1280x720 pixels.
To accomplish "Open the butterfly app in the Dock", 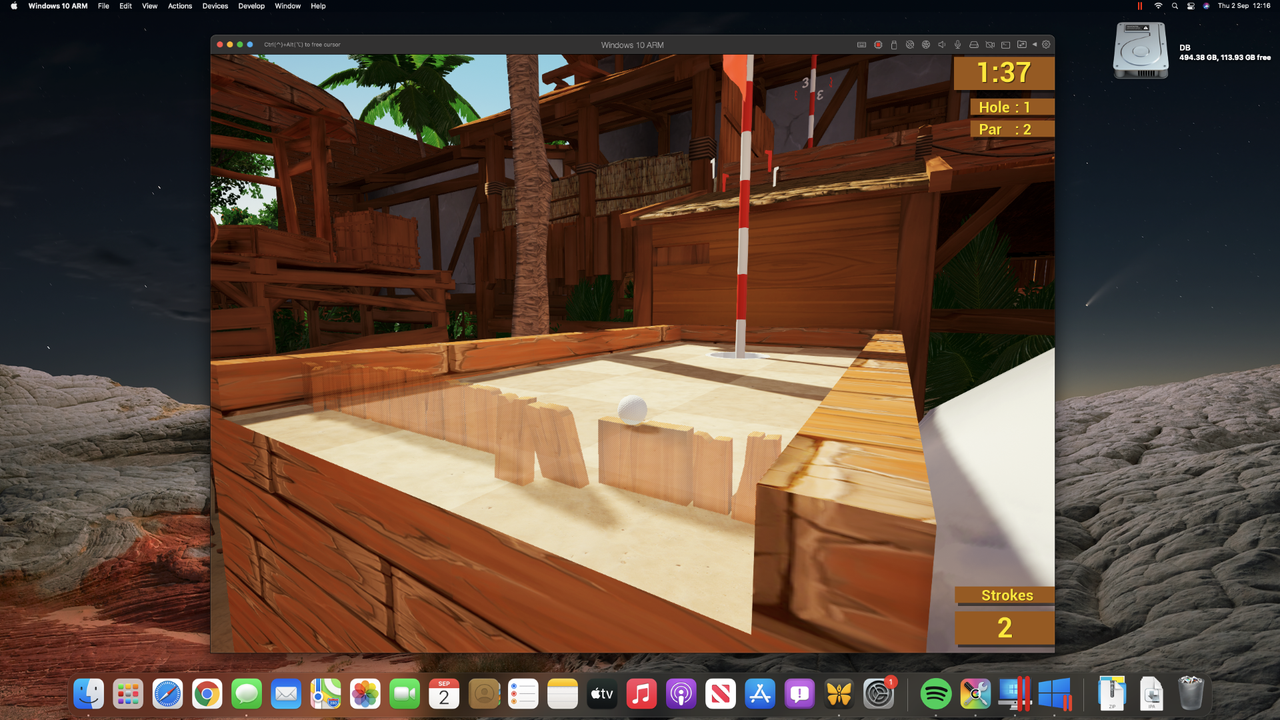I will coord(838,693).
